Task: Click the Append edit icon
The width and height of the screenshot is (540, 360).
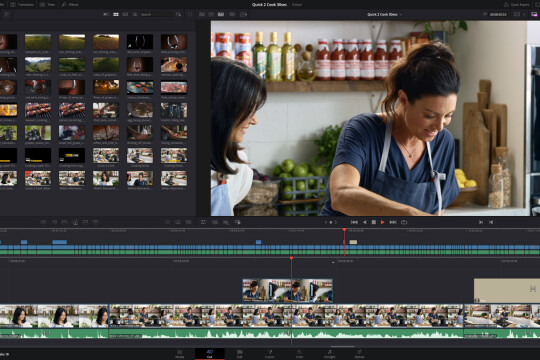Action: (x=54, y=222)
